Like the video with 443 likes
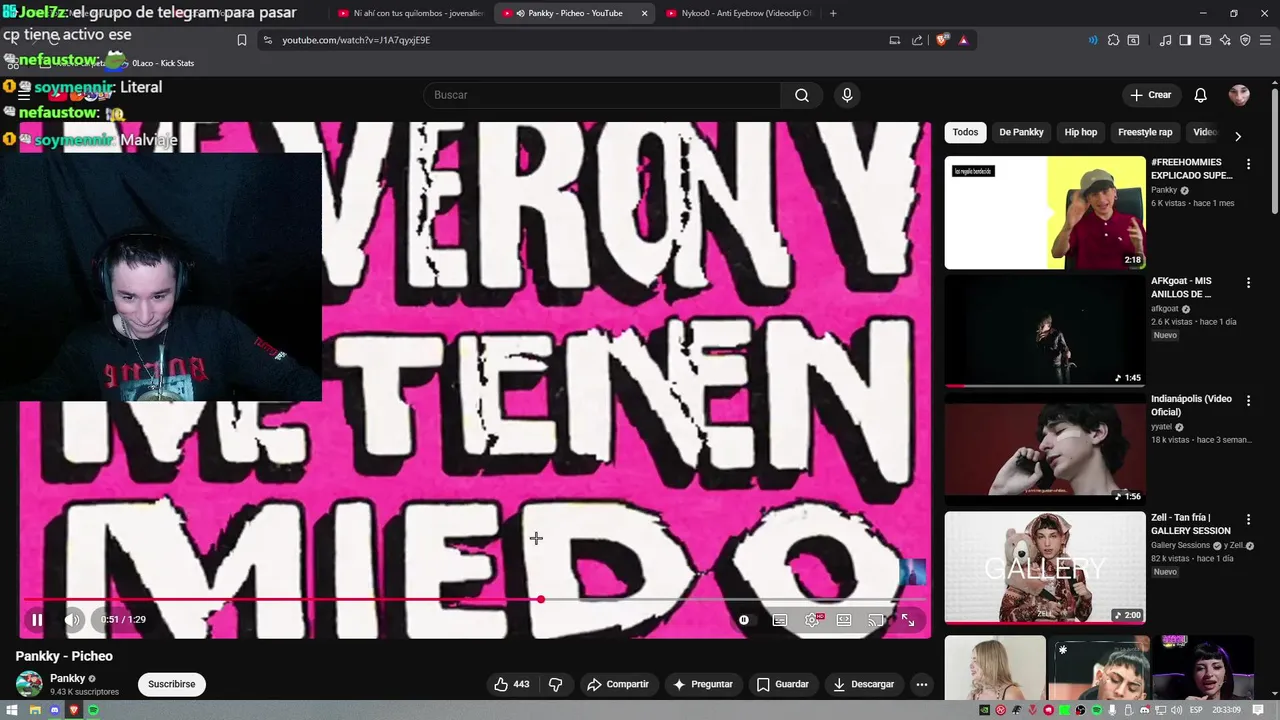1280x720 pixels. pyautogui.click(x=511, y=684)
